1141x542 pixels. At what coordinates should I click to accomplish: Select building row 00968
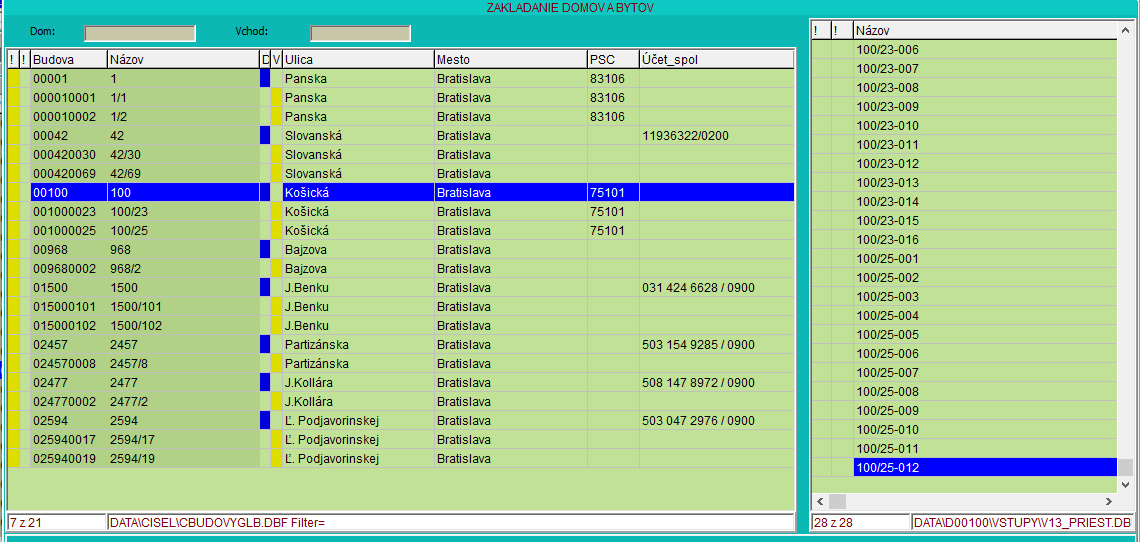(400, 250)
